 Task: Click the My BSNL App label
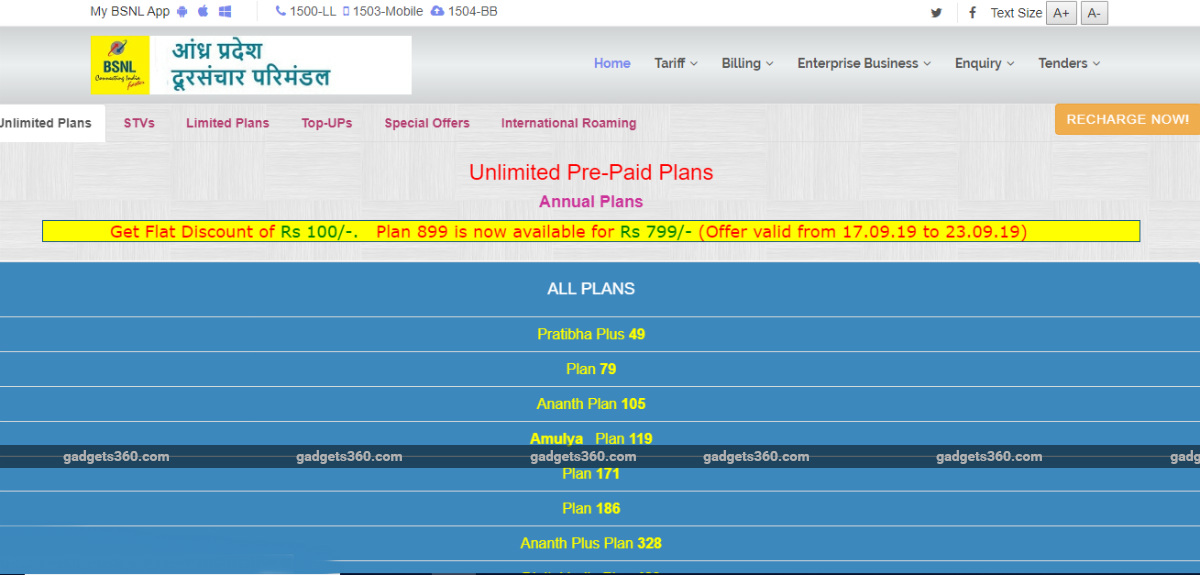pyautogui.click(x=130, y=12)
